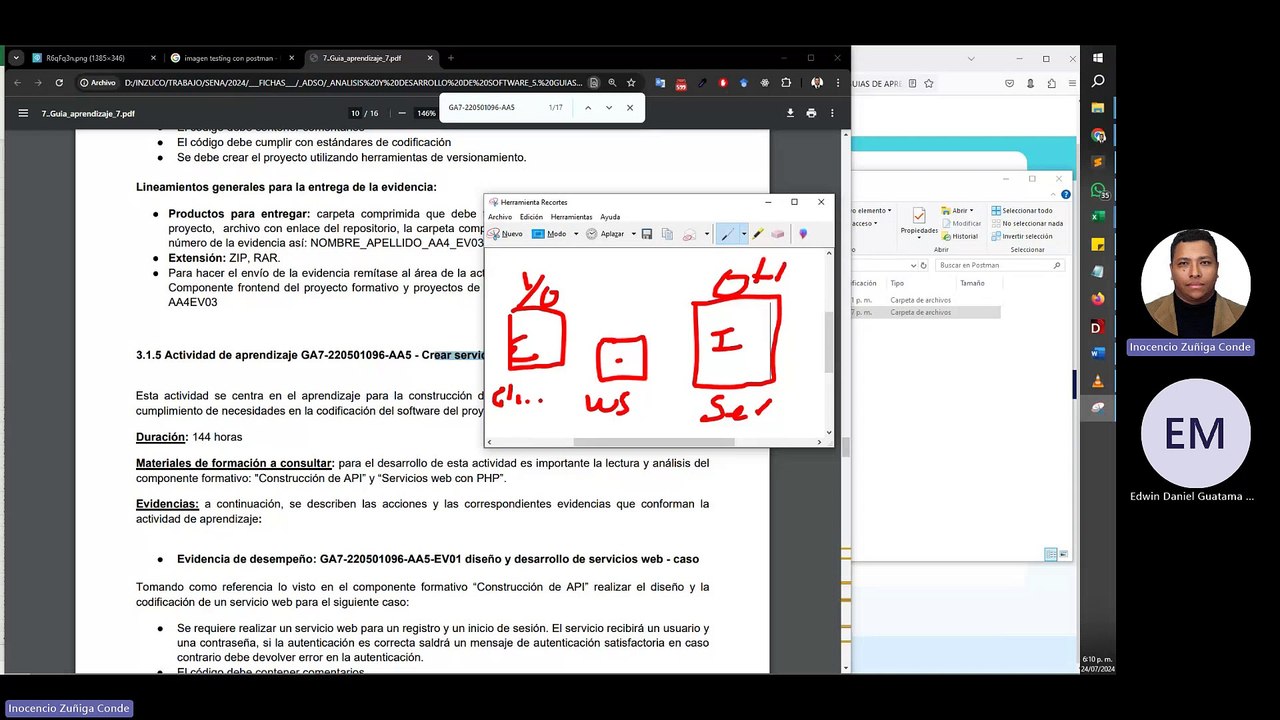This screenshot has height=720, width=1280.
Task: Open the pen options dropdown arrow
Action: point(743,234)
